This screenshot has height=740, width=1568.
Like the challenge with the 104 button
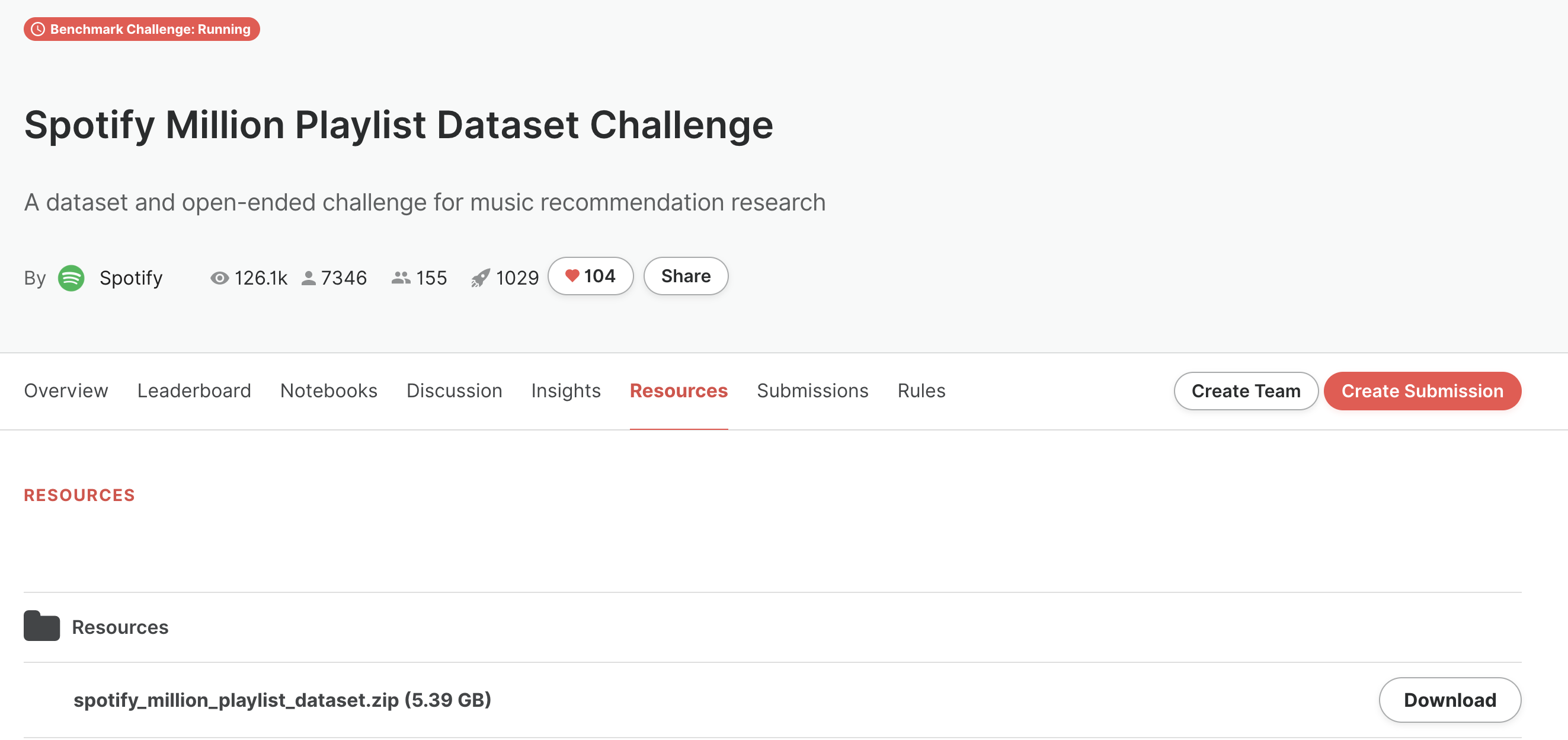(590, 276)
